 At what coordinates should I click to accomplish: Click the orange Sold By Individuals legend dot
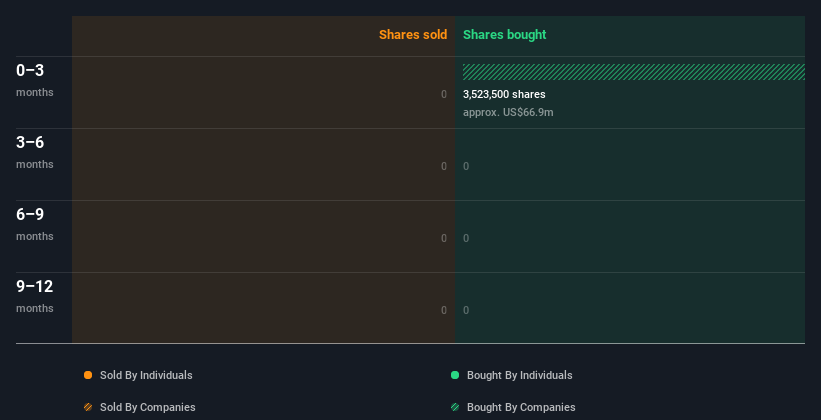[x=88, y=375]
